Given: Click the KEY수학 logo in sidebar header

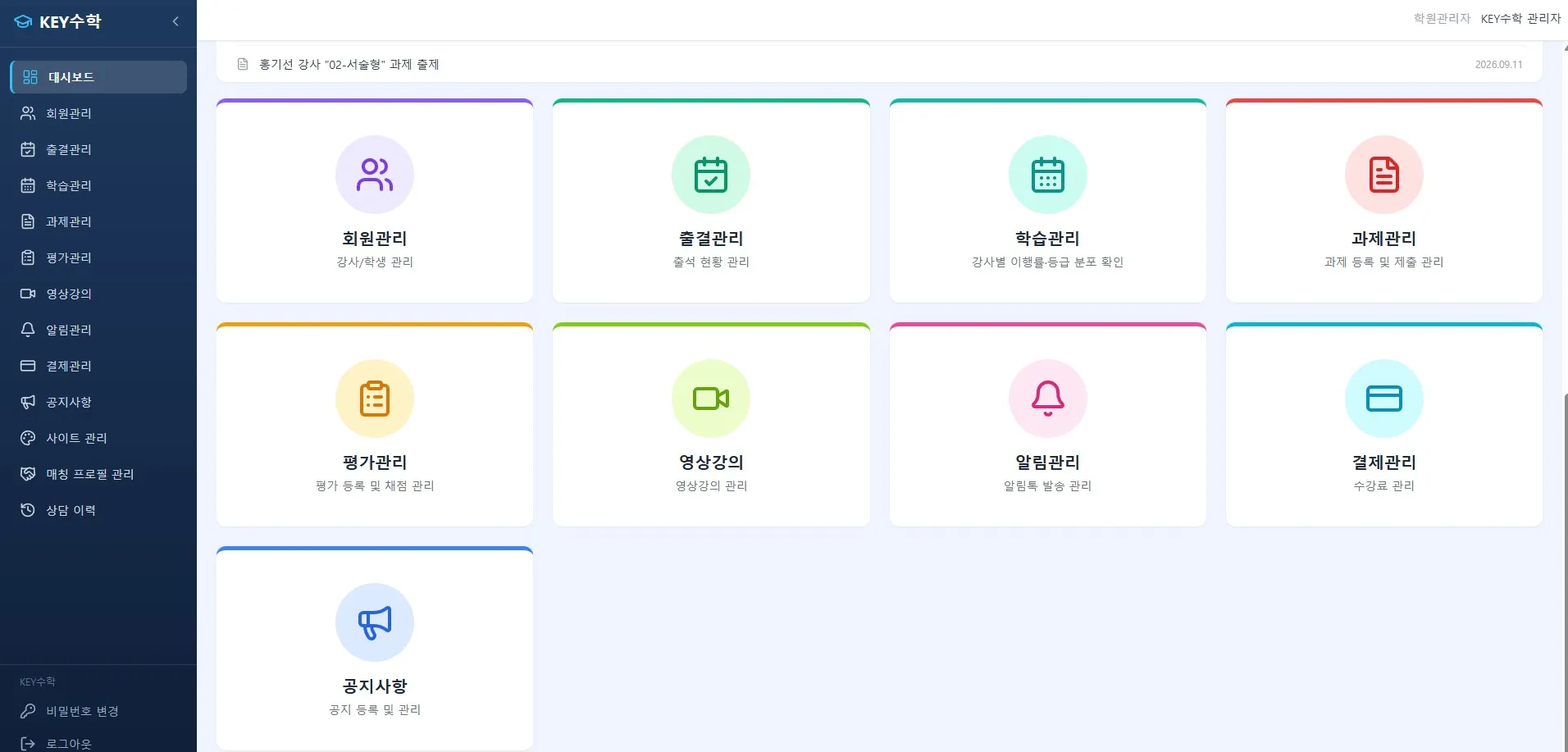Looking at the screenshot, I should pyautogui.click(x=58, y=21).
